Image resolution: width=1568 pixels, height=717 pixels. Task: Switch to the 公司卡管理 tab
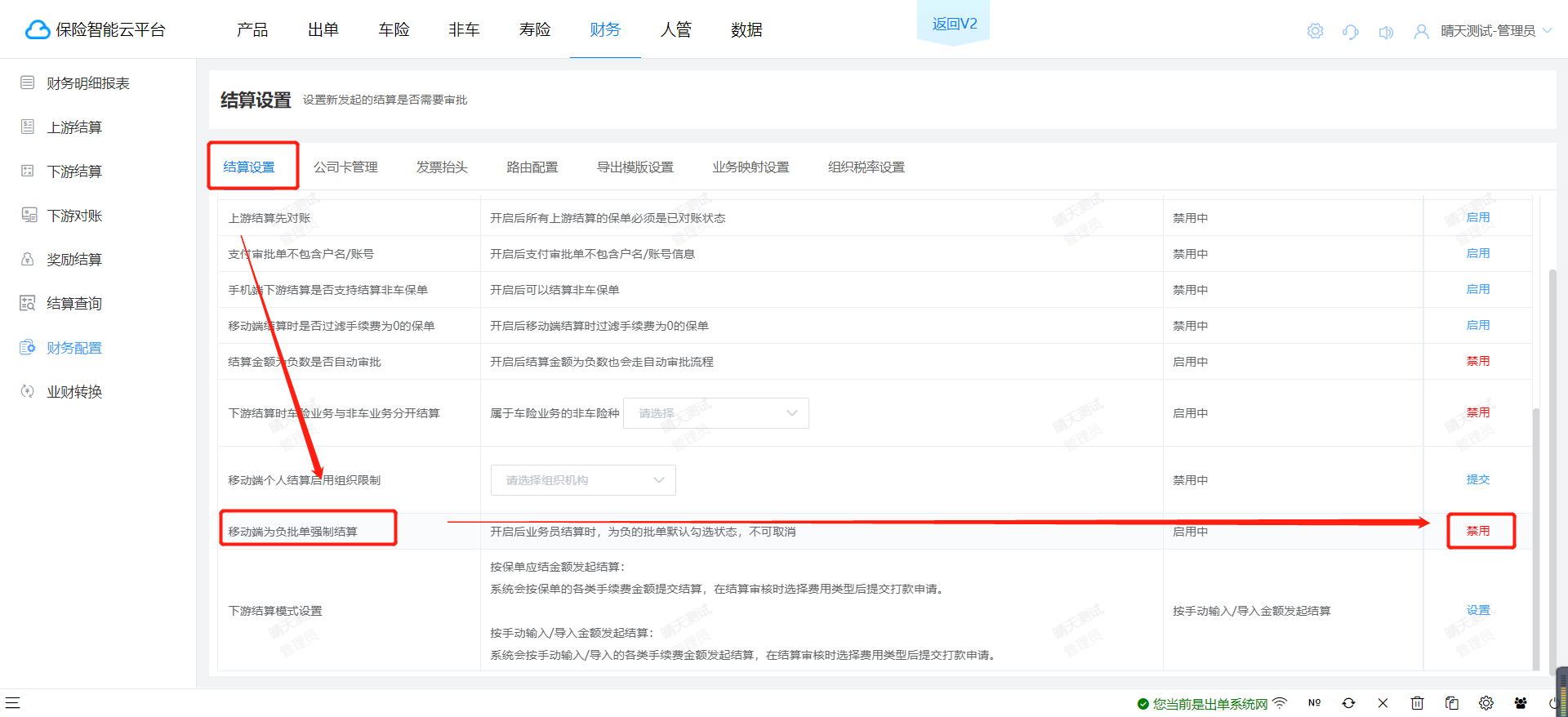(x=345, y=167)
